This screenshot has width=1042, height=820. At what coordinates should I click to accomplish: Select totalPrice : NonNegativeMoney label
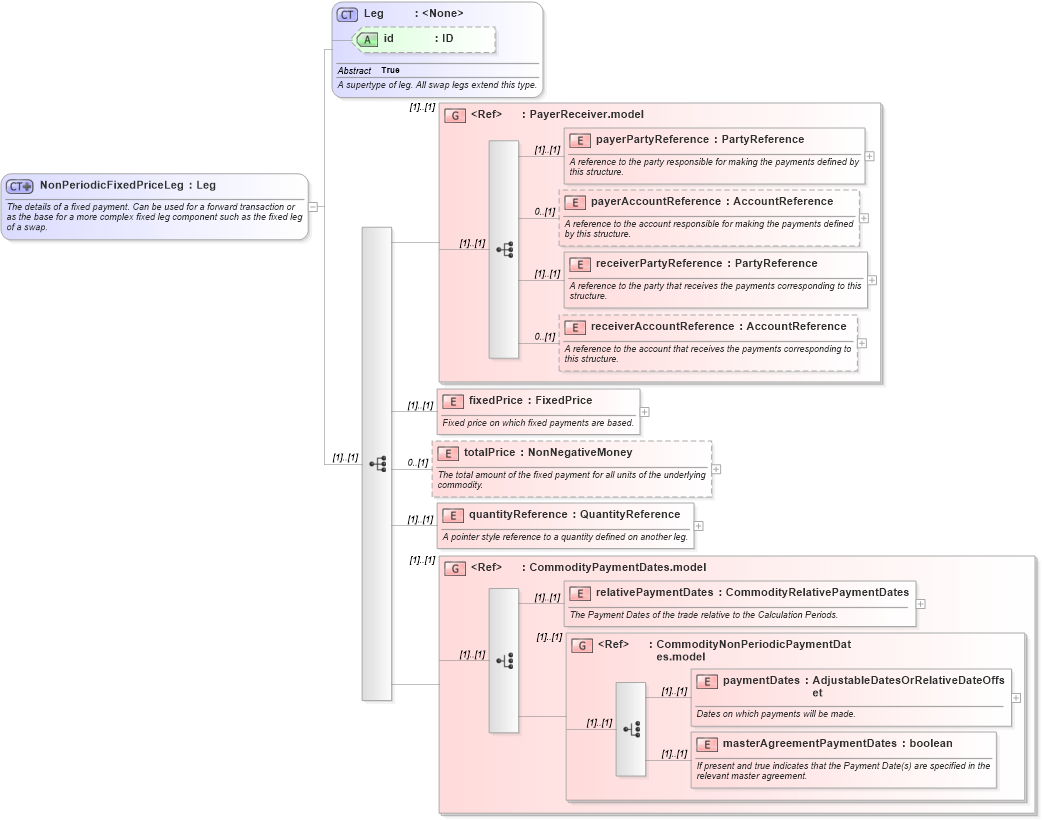pyautogui.click(x=548, y=453)
